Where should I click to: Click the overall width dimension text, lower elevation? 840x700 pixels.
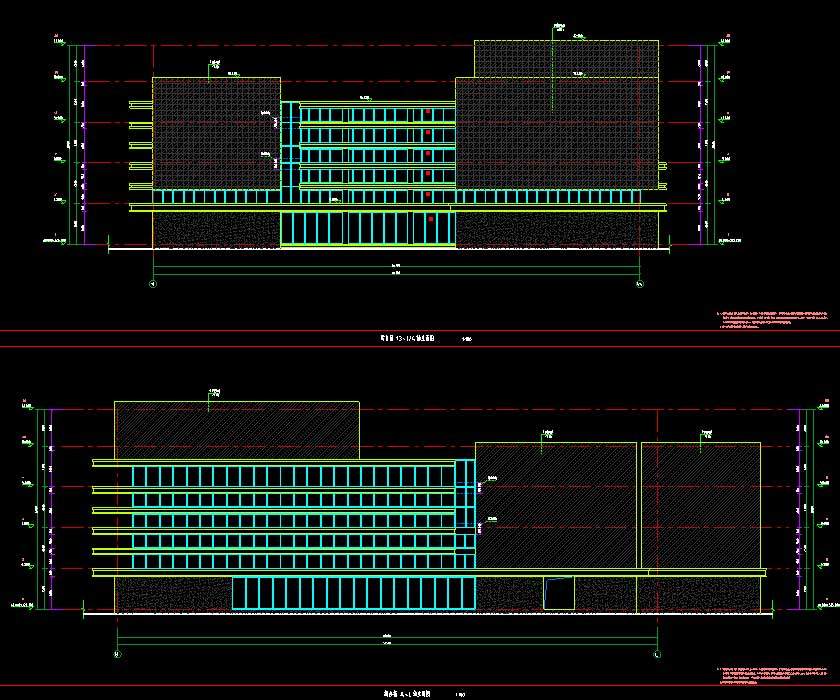[387, 643]
